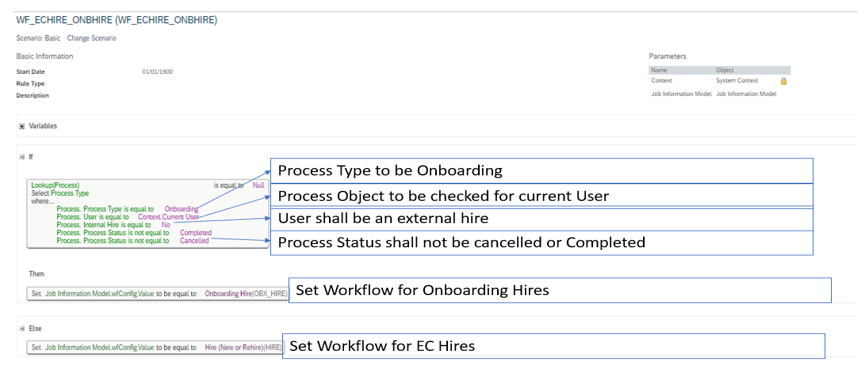This screenshot has height=392, width=857.
Task: Collapse the If section
Action: 22,156
